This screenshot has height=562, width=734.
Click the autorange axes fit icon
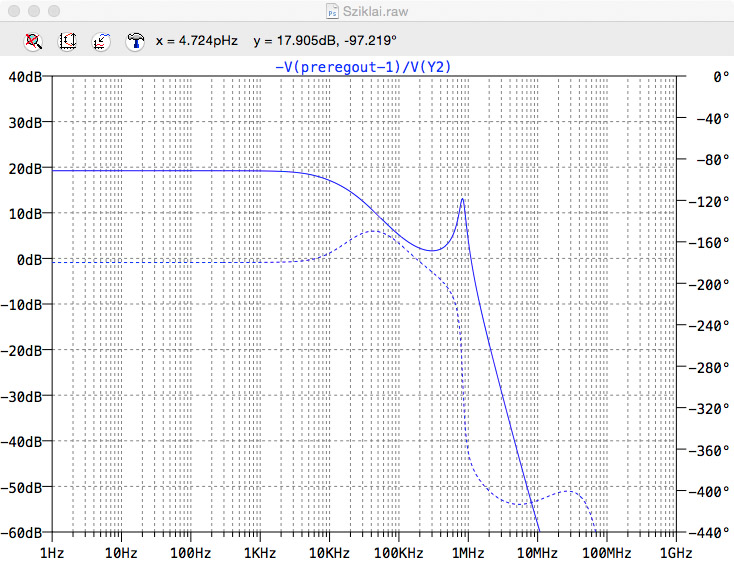[67, 42]
